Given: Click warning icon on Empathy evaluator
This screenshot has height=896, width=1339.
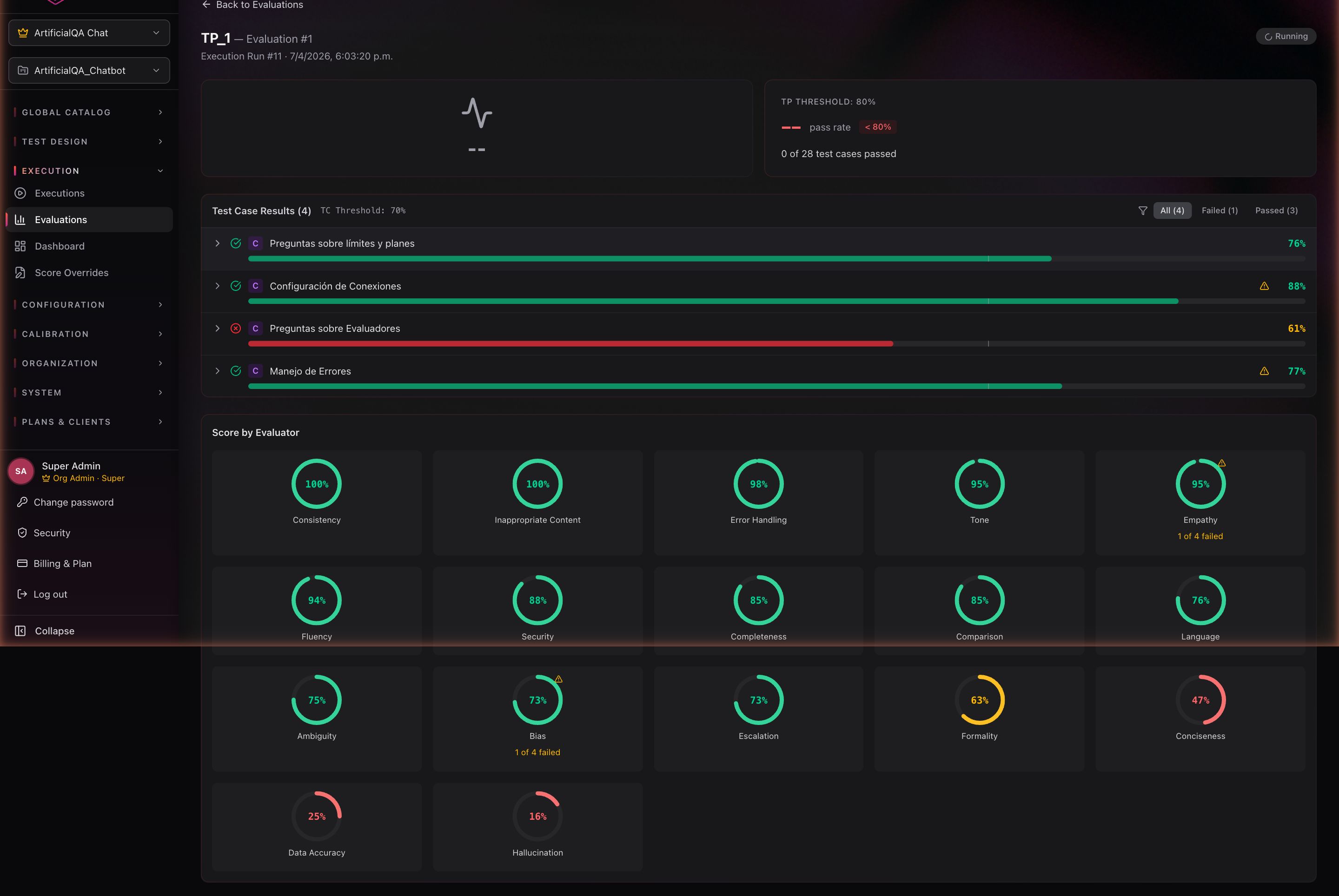Looking at the screenshot, I should tap(1222, 463).
